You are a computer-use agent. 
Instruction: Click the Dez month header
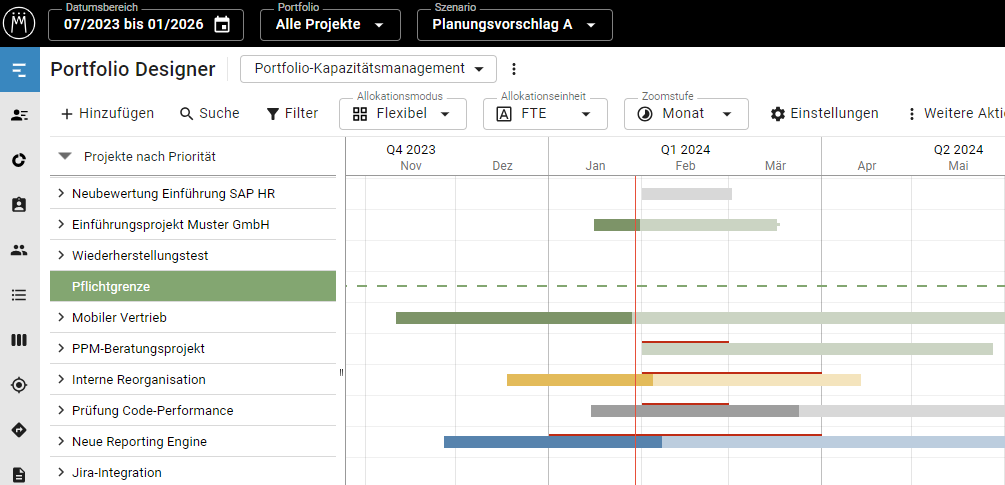click(502, 166)
